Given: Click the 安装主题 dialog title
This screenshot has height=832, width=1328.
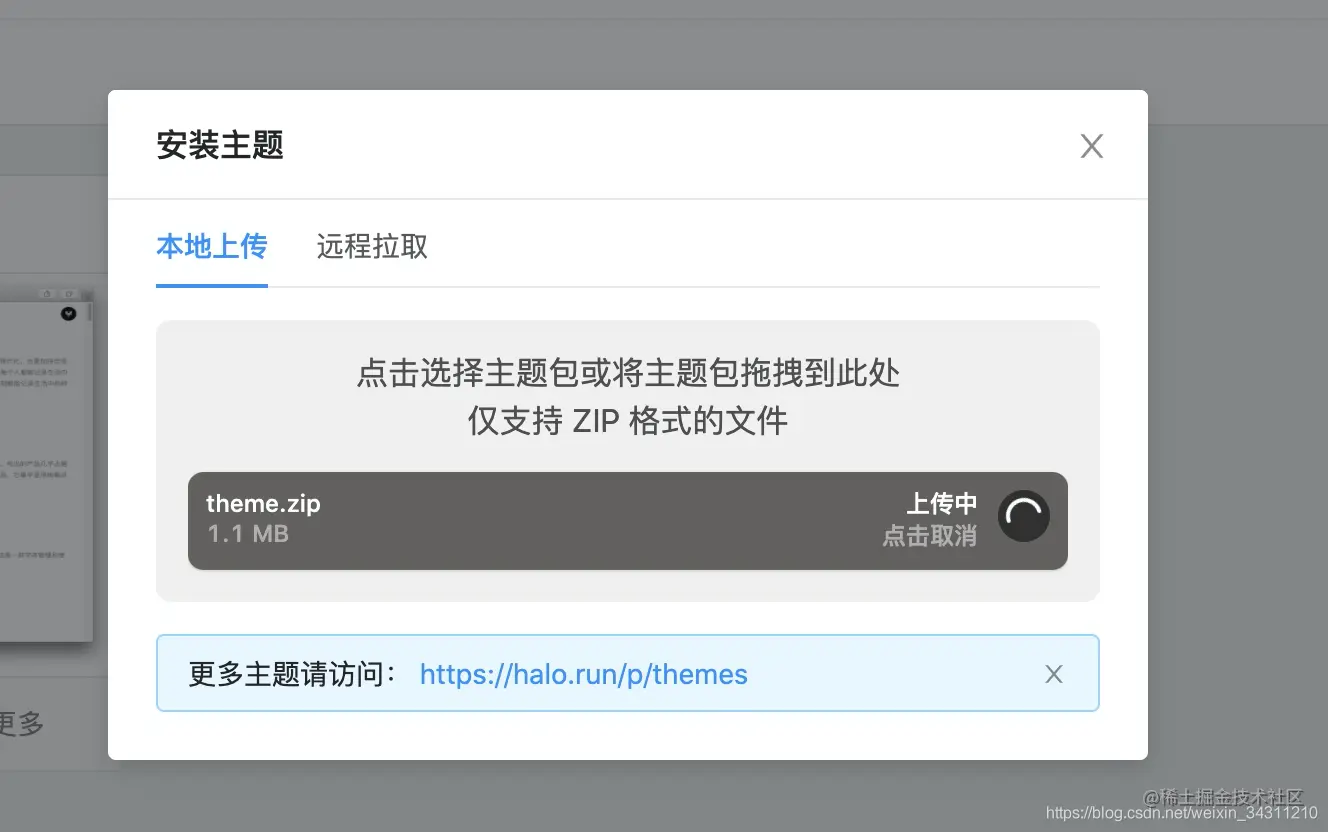Looking at the screenshot, I should [220, 146].
